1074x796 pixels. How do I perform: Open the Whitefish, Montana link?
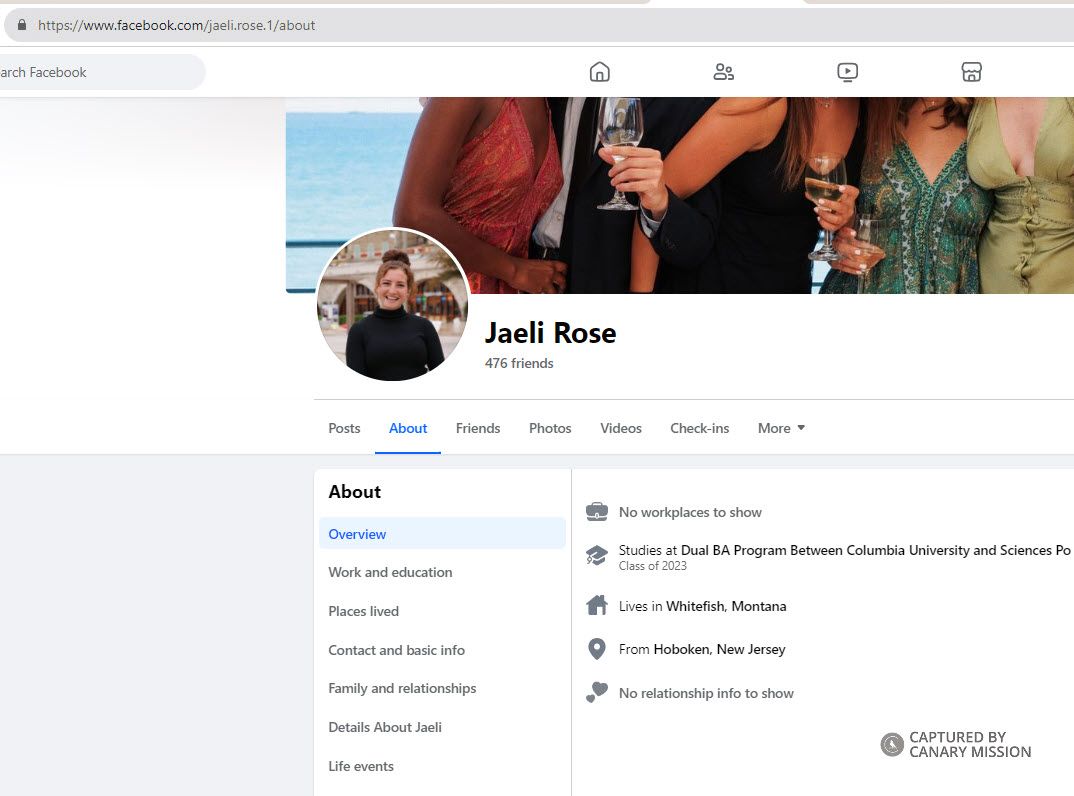[x=726, y=606]
